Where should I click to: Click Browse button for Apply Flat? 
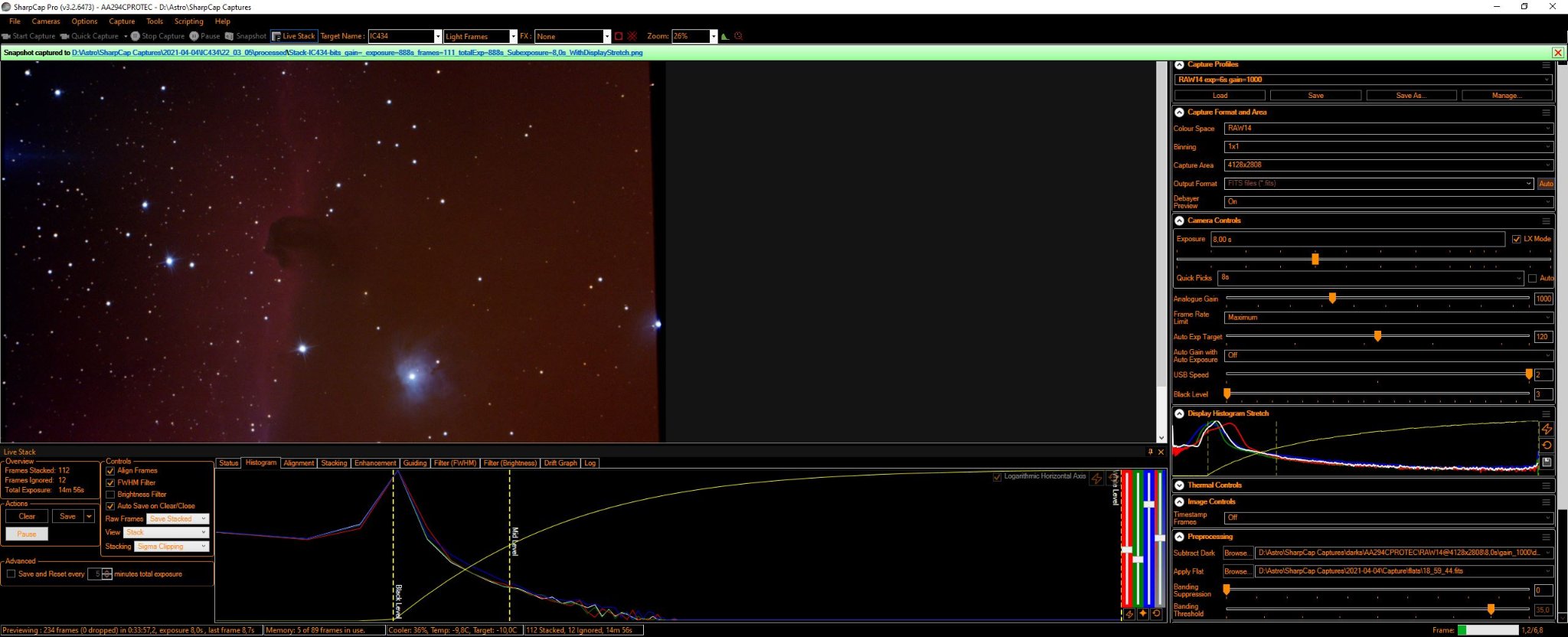coord(1236,571)
